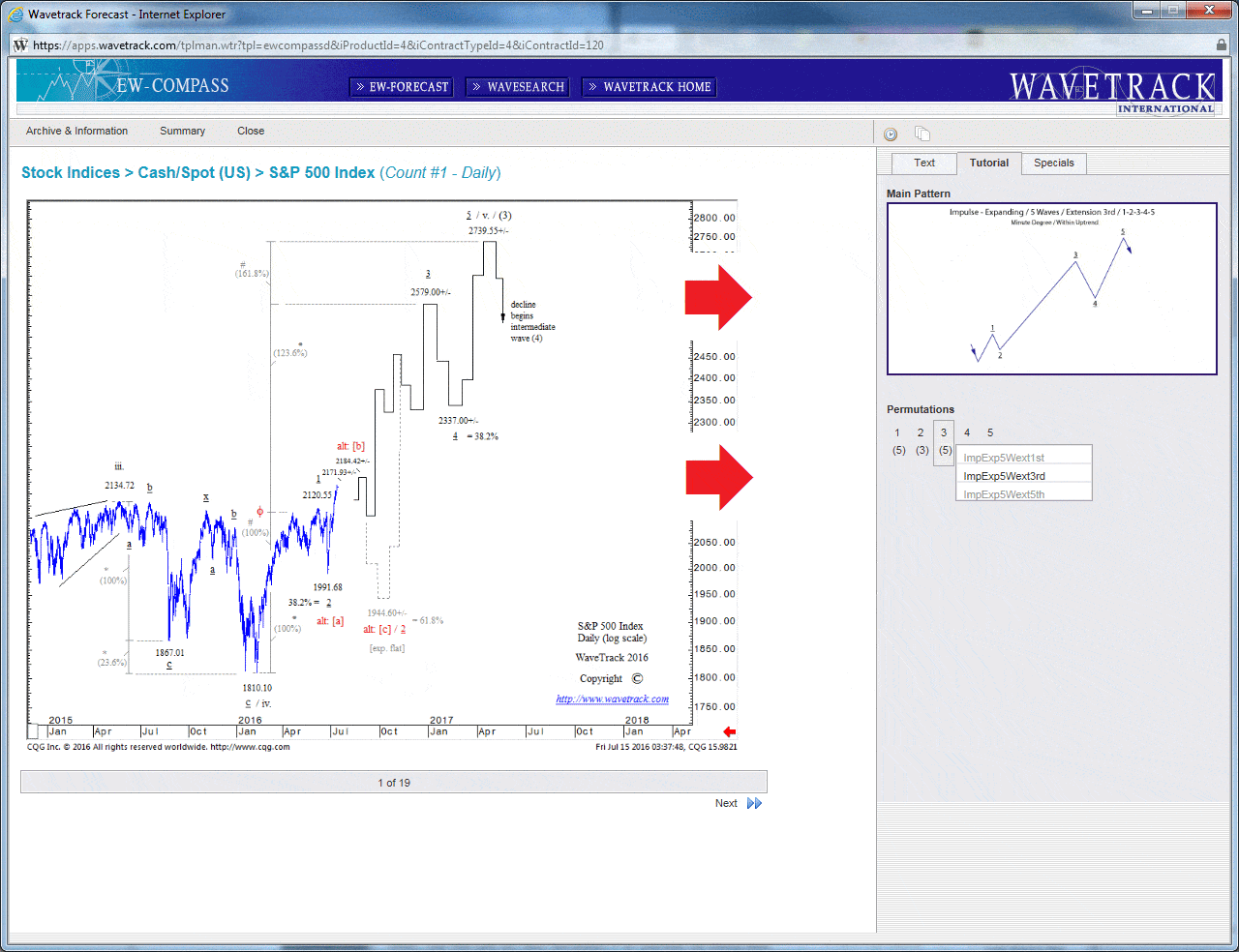The width and height of the screenshot is (1239, 952).
Task: Maximize the Internet Explorer window
Action: (x=1172, y=11)
